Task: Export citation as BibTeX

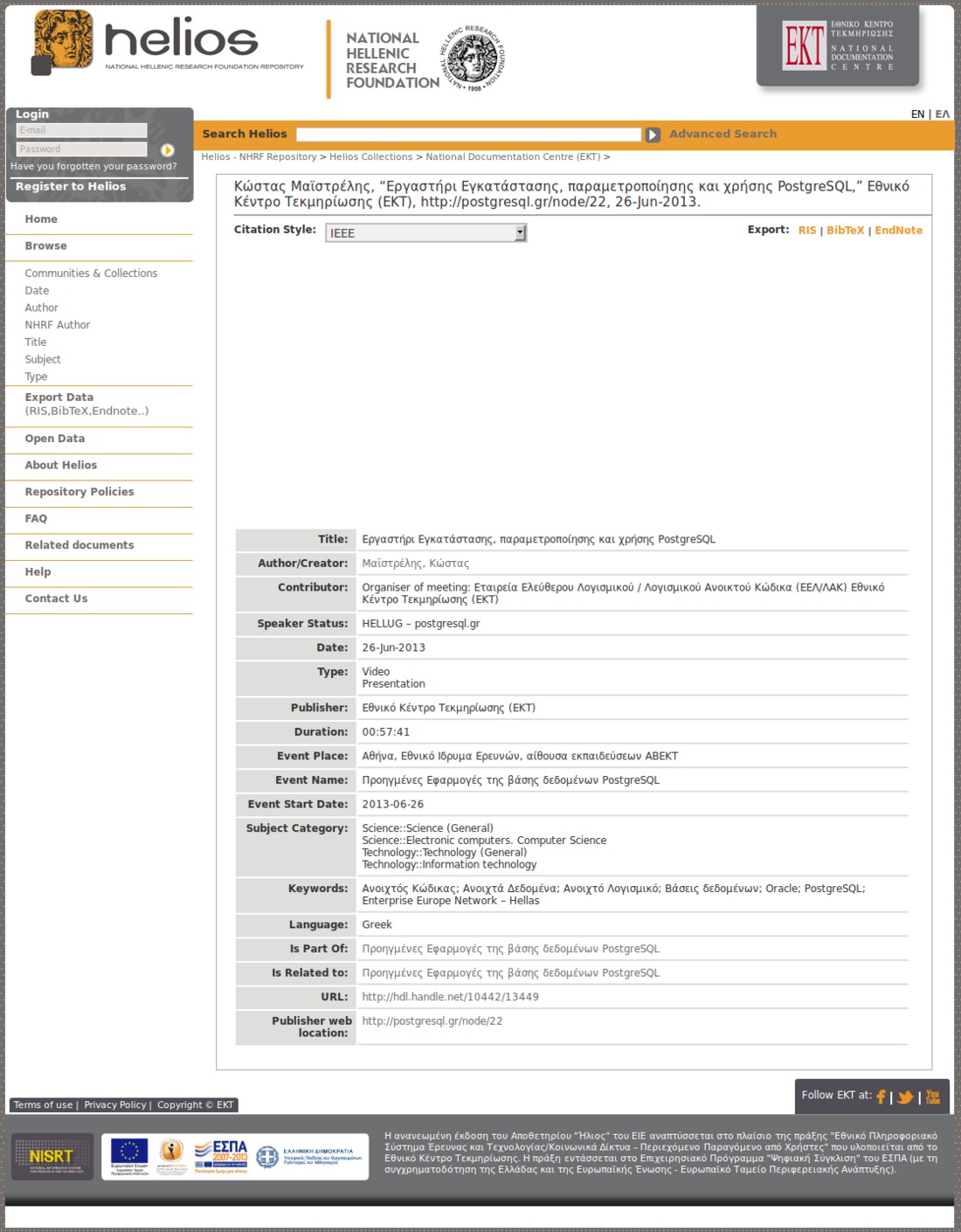Action: [x=845, y=231]
